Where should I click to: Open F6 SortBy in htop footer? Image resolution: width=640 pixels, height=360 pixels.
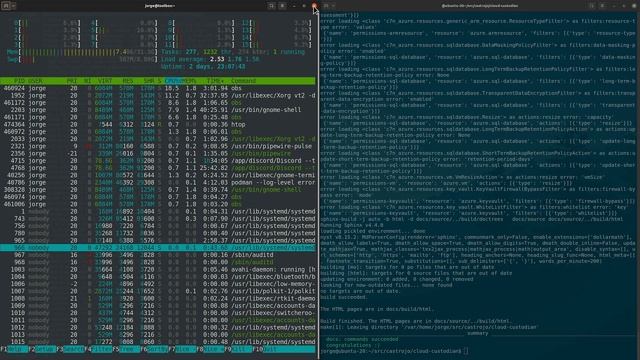(x=154, y=349)
